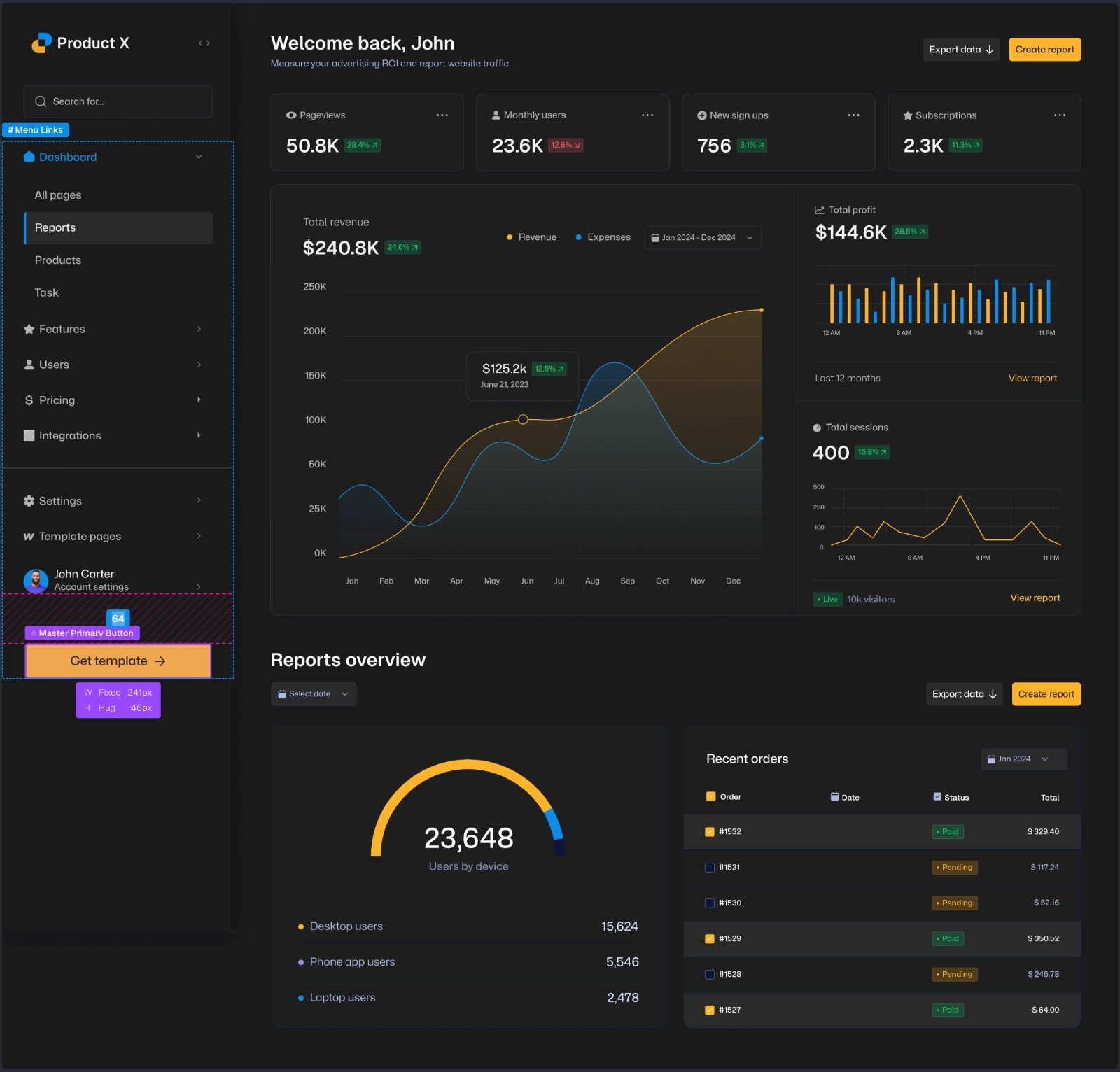Click the Features star icon
Viewport: 1120px width, 1072px height.
point(29,329)
